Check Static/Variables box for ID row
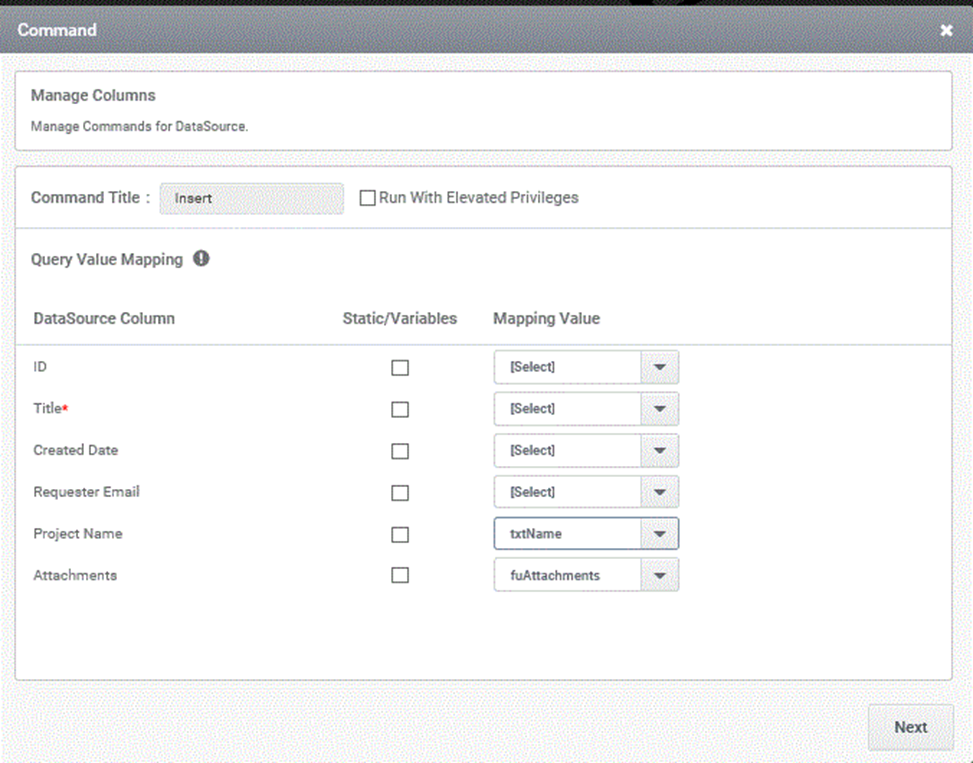 pos(400,368)
